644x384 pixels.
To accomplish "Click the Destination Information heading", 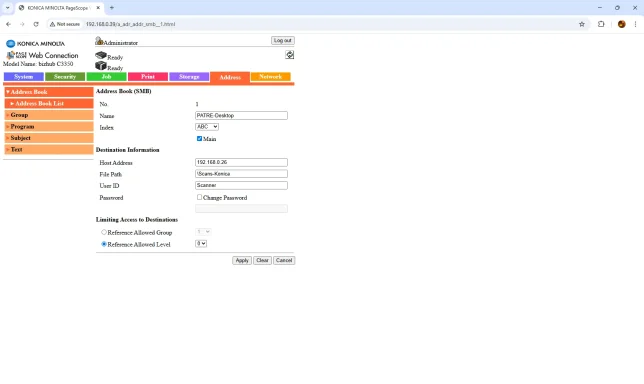I will point(128,150).
